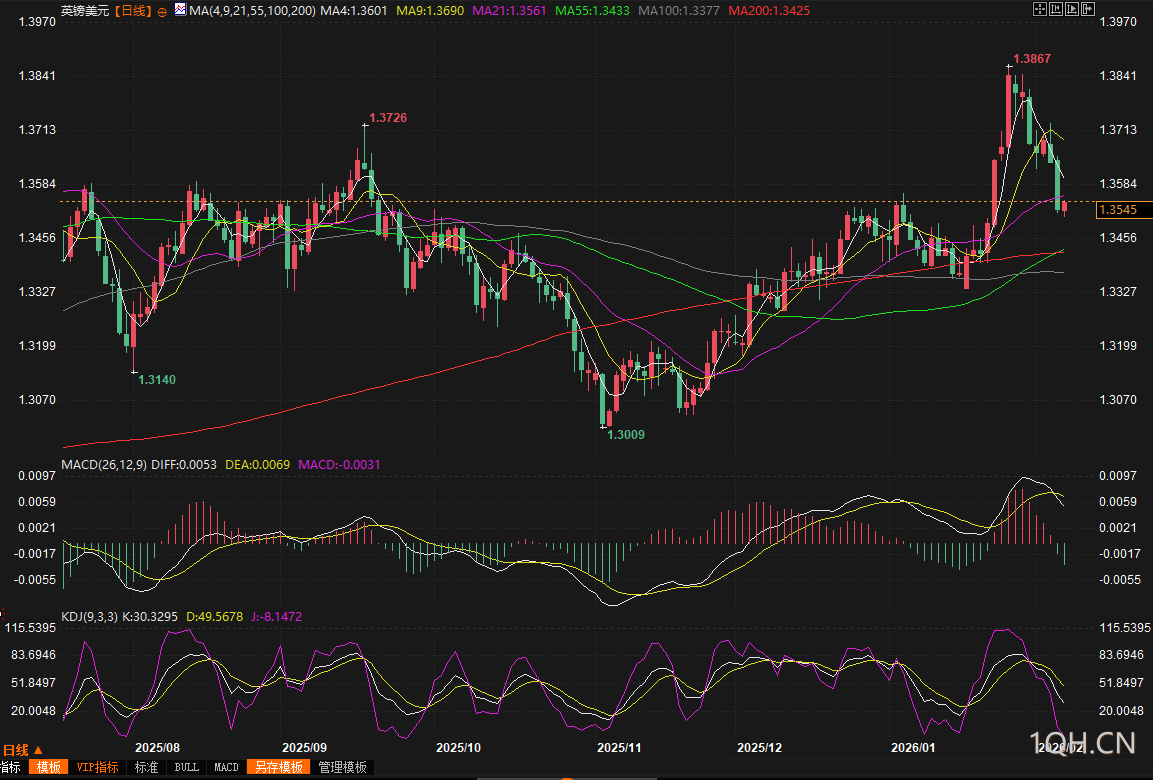This screenshot has width=1153, height=780.
Task: Click the MACD(26,12,9) indicator label
Action: [x=105, y=465]
